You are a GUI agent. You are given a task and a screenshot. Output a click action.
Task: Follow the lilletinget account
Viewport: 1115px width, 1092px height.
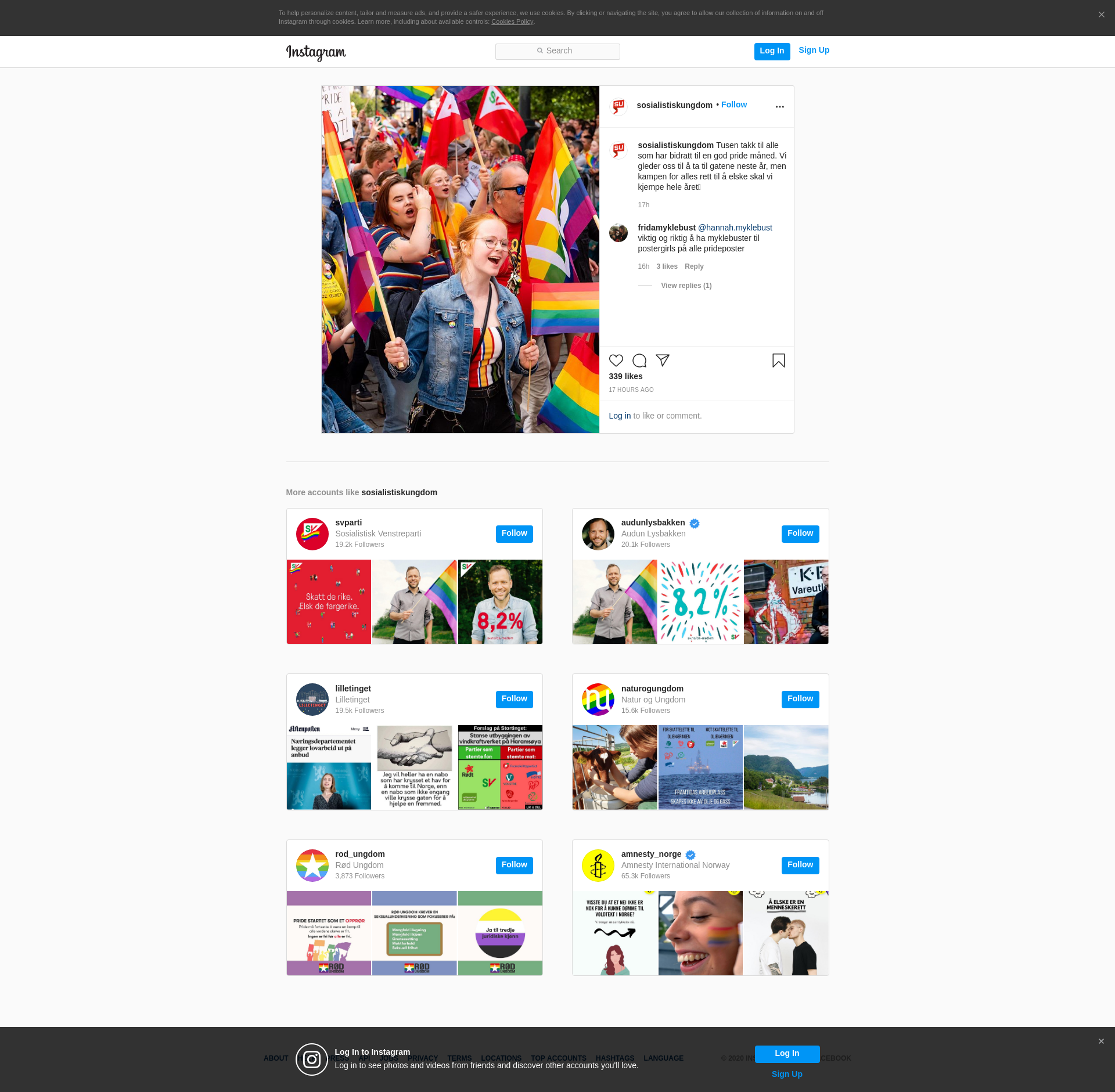pyautogui.click(x=515, y=700)
